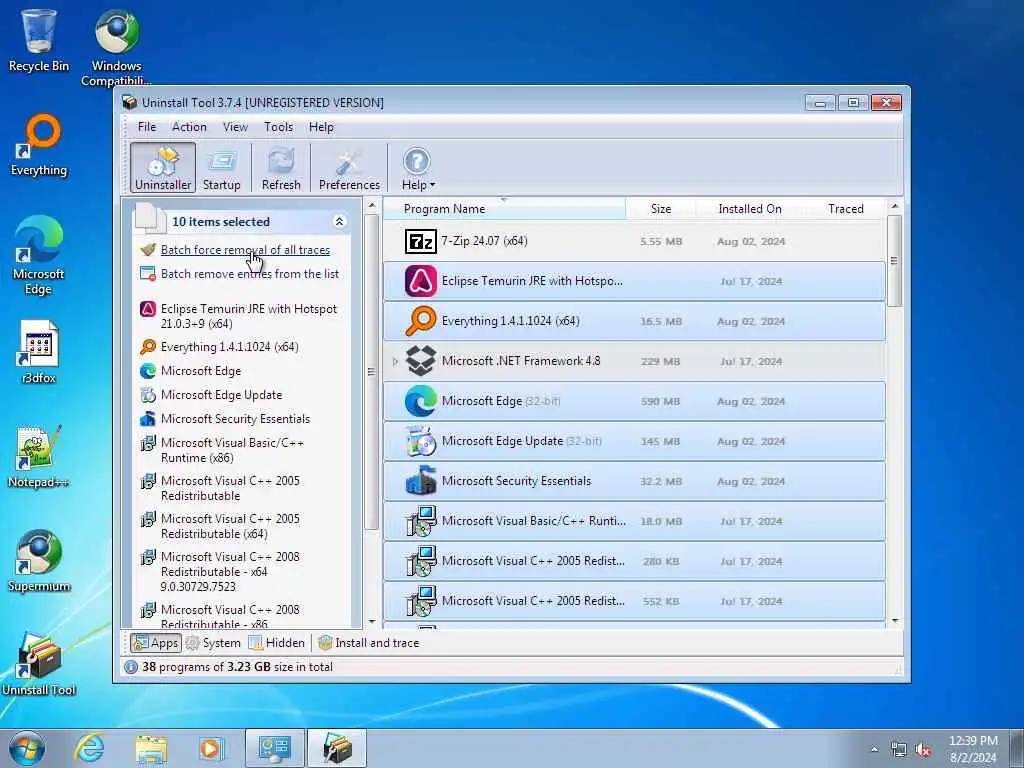Screen dimensions: 1024x768
Task: Click Visual C++ 2008 Redistributable x64 9.0.30729.7523 entry
Action: pos(230,571)
